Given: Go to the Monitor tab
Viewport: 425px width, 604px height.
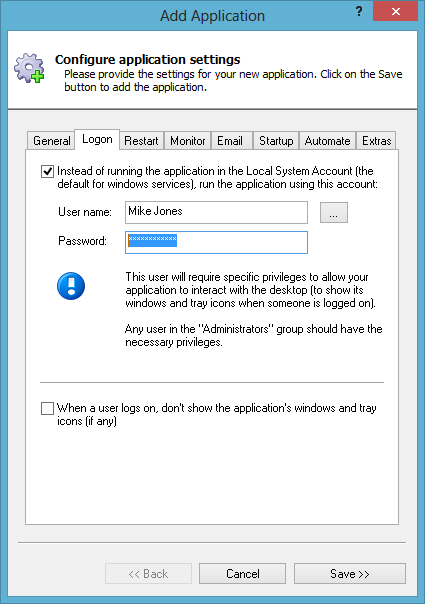Looking at the screenshot, I should pos(188,141).
